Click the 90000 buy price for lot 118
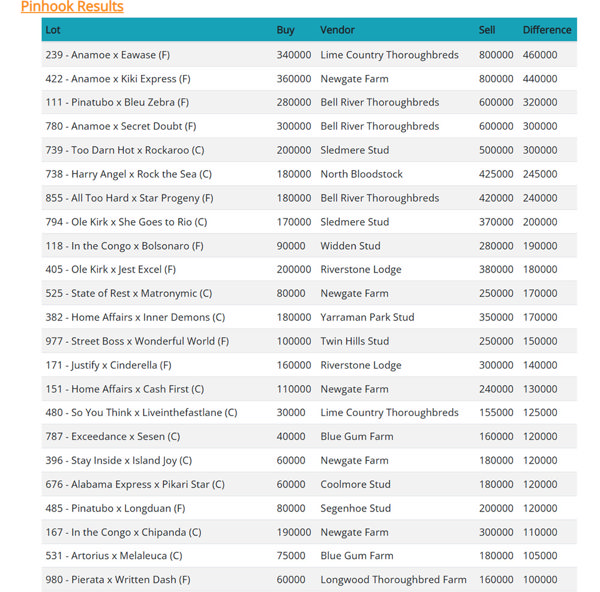The height and width of the screenshot is (592, 600). (x=291, y=246)
